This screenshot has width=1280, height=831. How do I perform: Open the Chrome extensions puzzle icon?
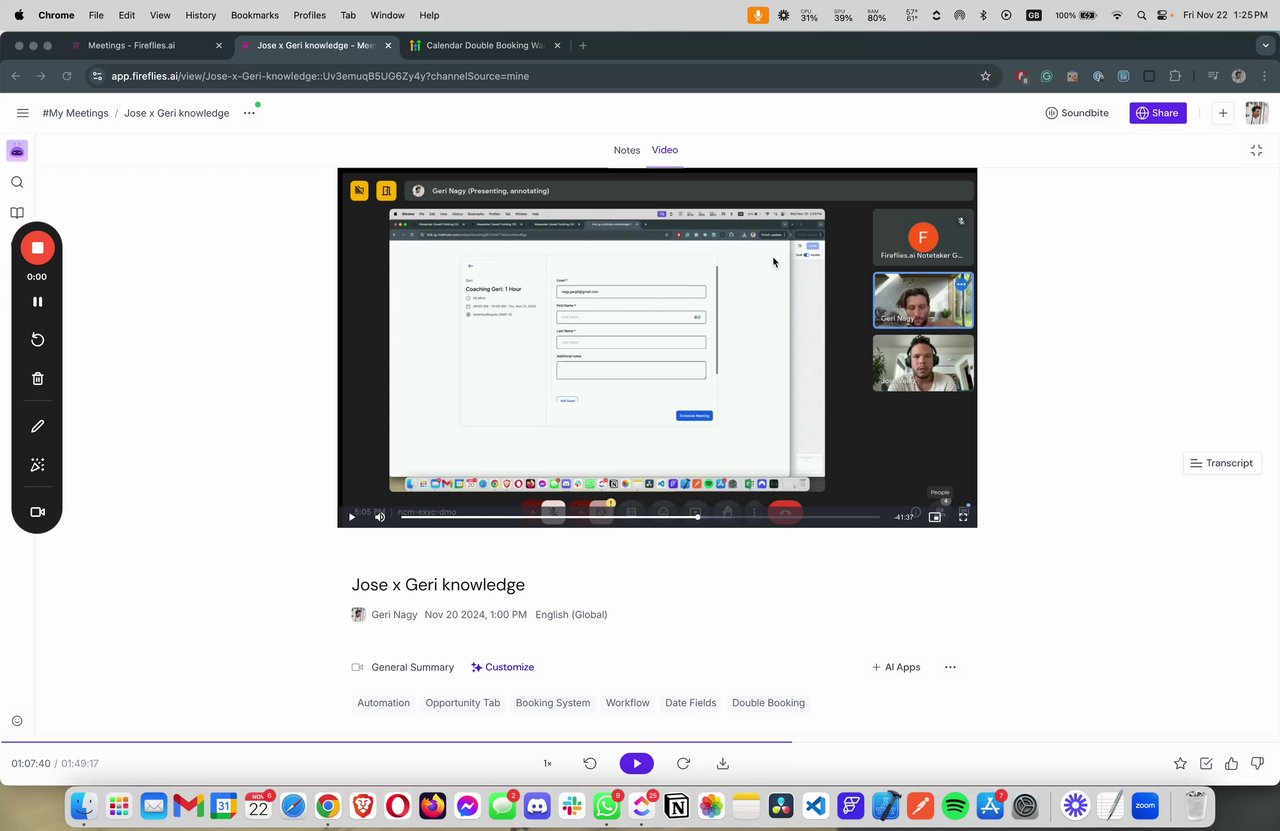pyautogui.click(x=1175, y=76)
